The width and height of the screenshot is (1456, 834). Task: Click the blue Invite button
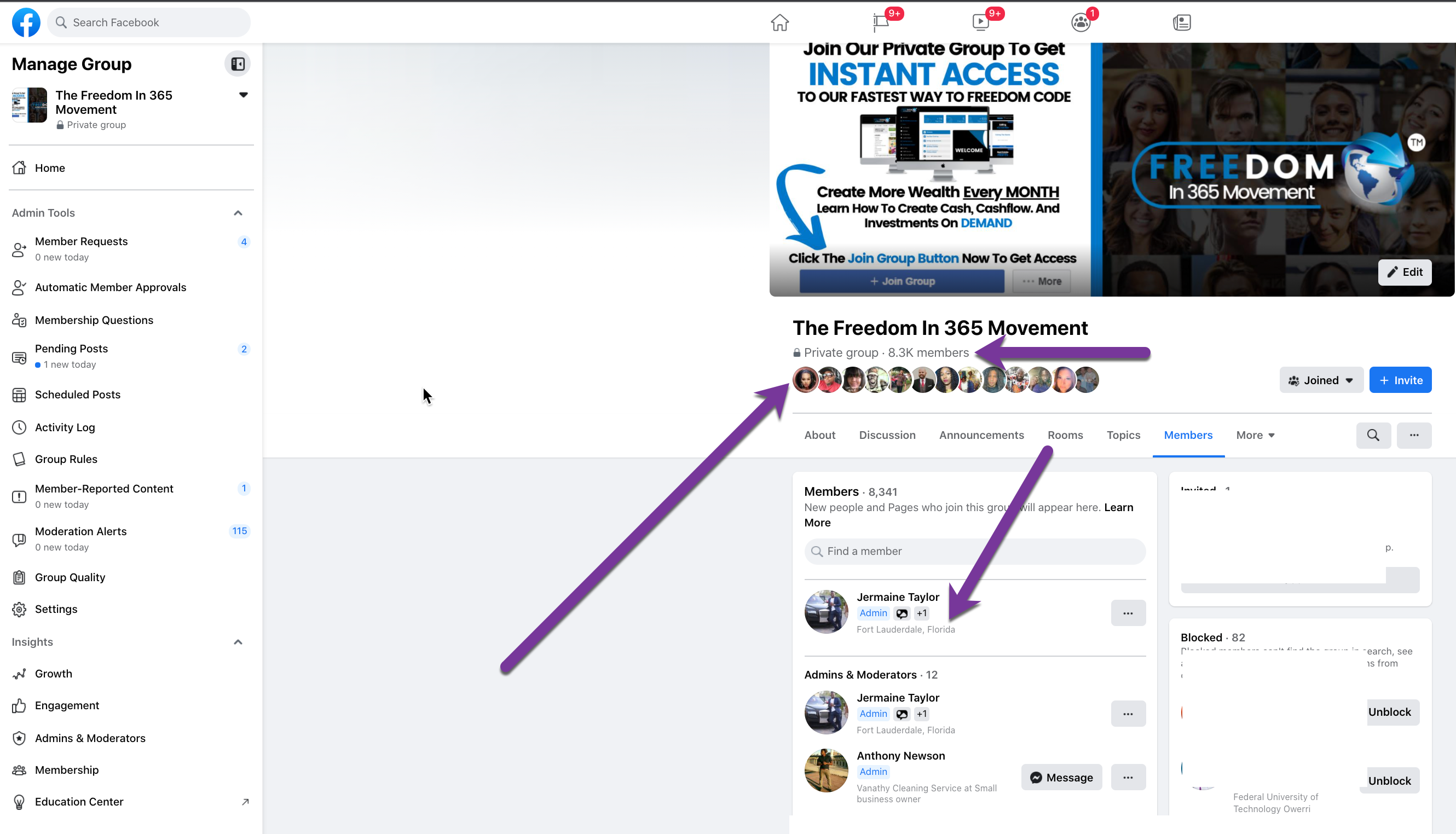(x=1400, y=380)
